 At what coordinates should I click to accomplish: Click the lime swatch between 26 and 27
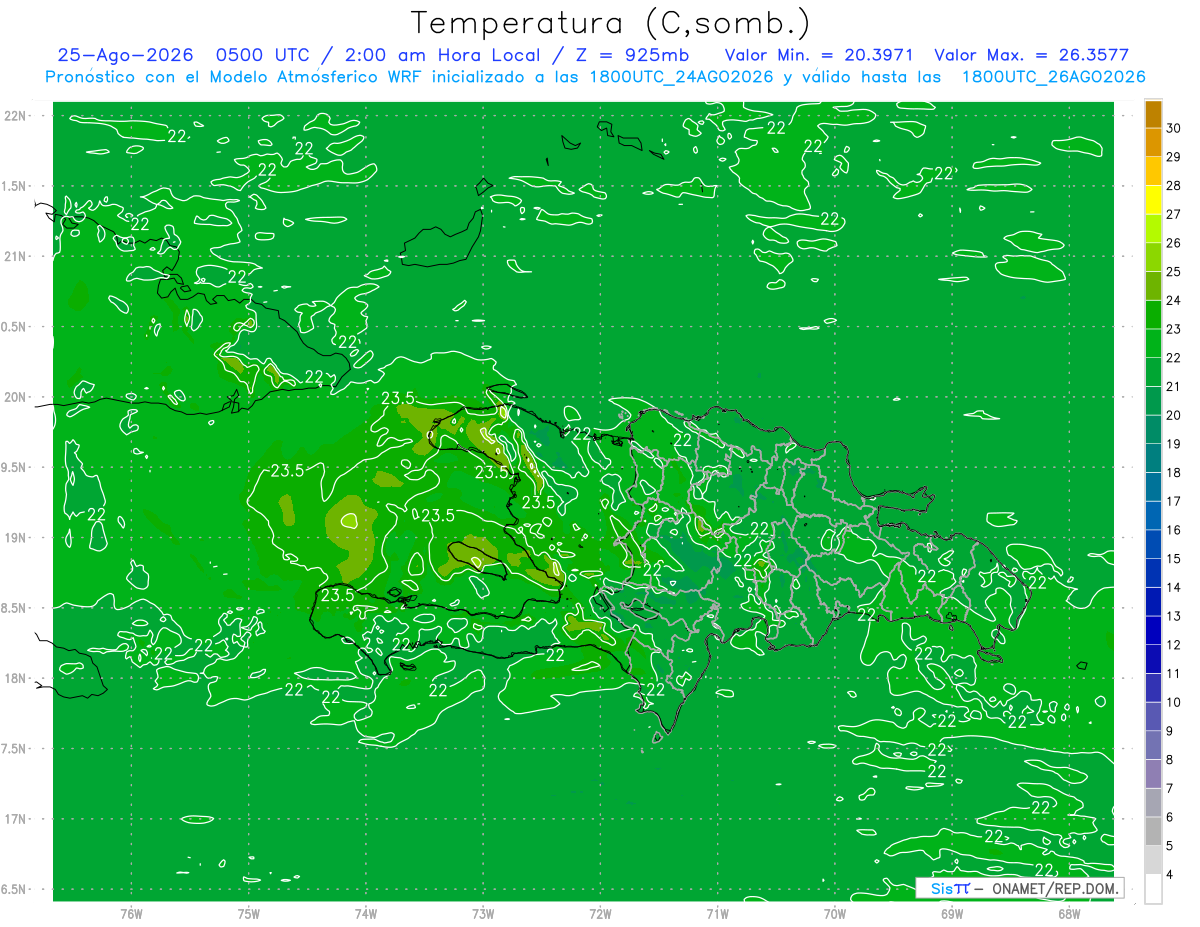[1153, 229]
